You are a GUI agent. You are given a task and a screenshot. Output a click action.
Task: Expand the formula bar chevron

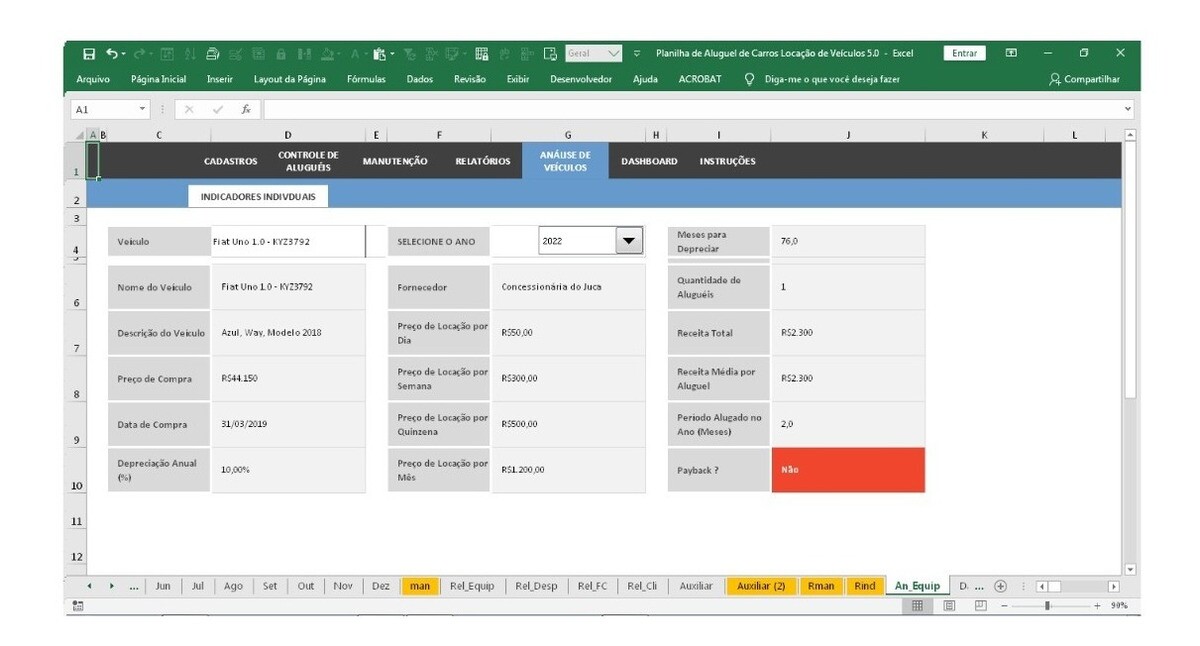(1129, 109)
